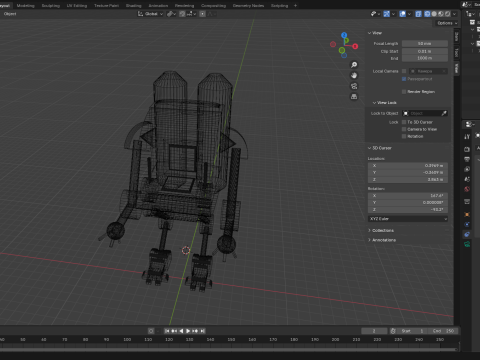Click Play animation button
The width and height of the screenshot is (480, 360).
pos(188,331)
